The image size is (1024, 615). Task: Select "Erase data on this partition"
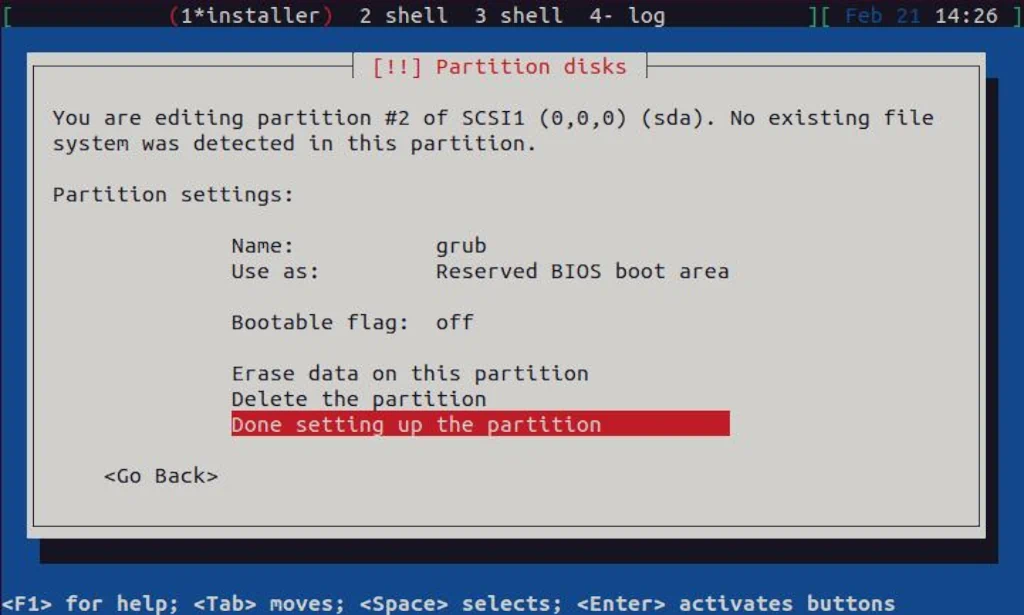click(x=409, y=372)
